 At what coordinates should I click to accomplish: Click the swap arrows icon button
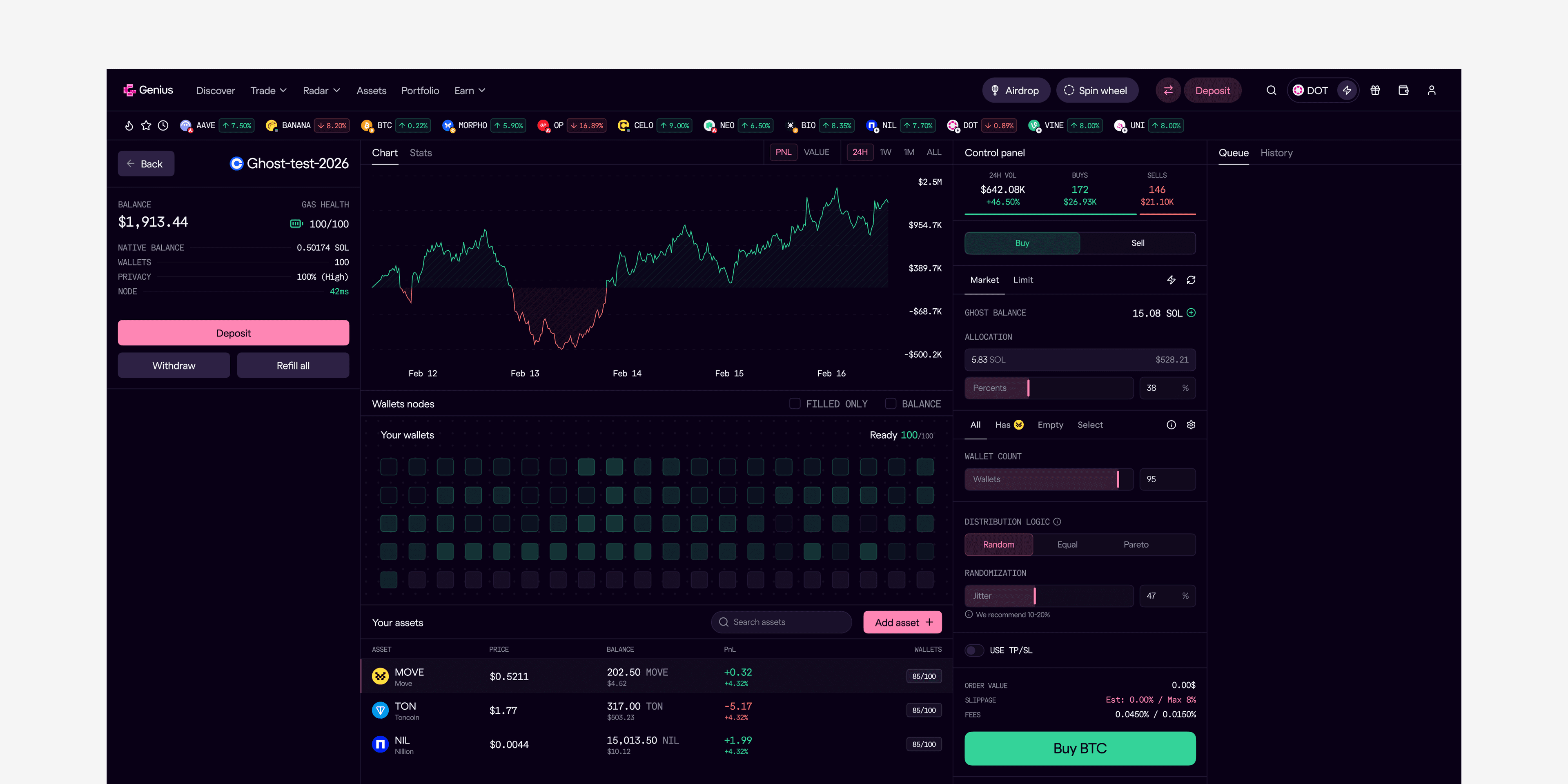tap(1168, 90)
